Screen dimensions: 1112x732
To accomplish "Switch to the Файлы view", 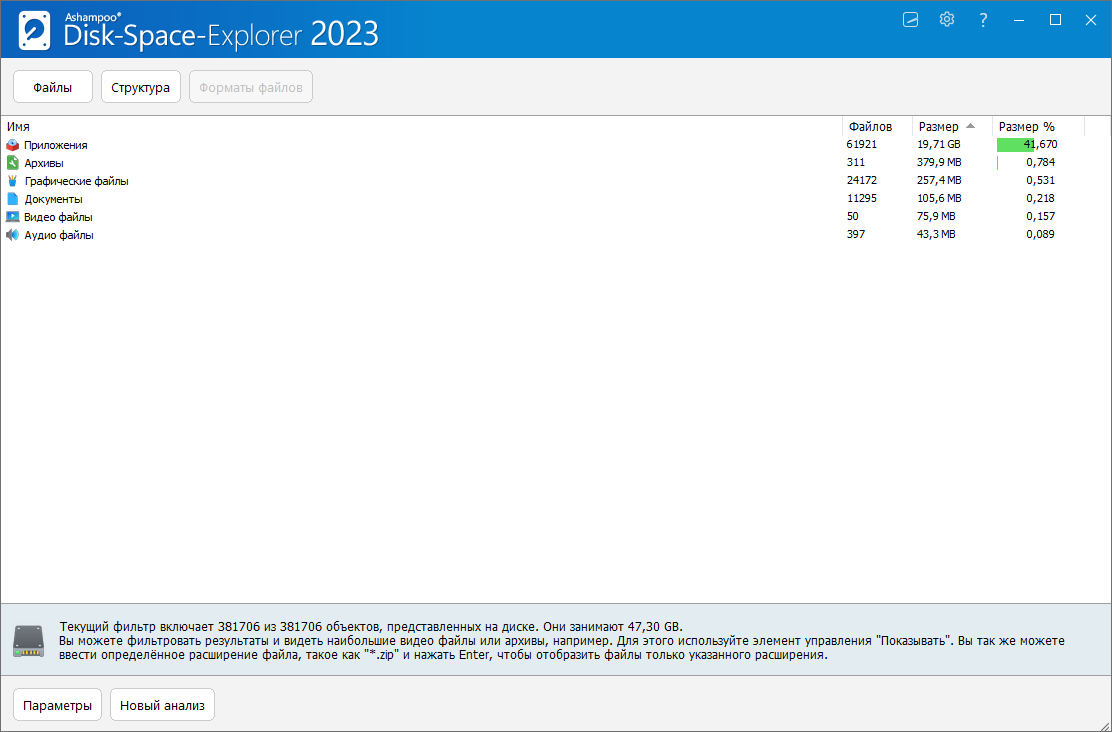I will pyautogui.click(x=52, y=87).
